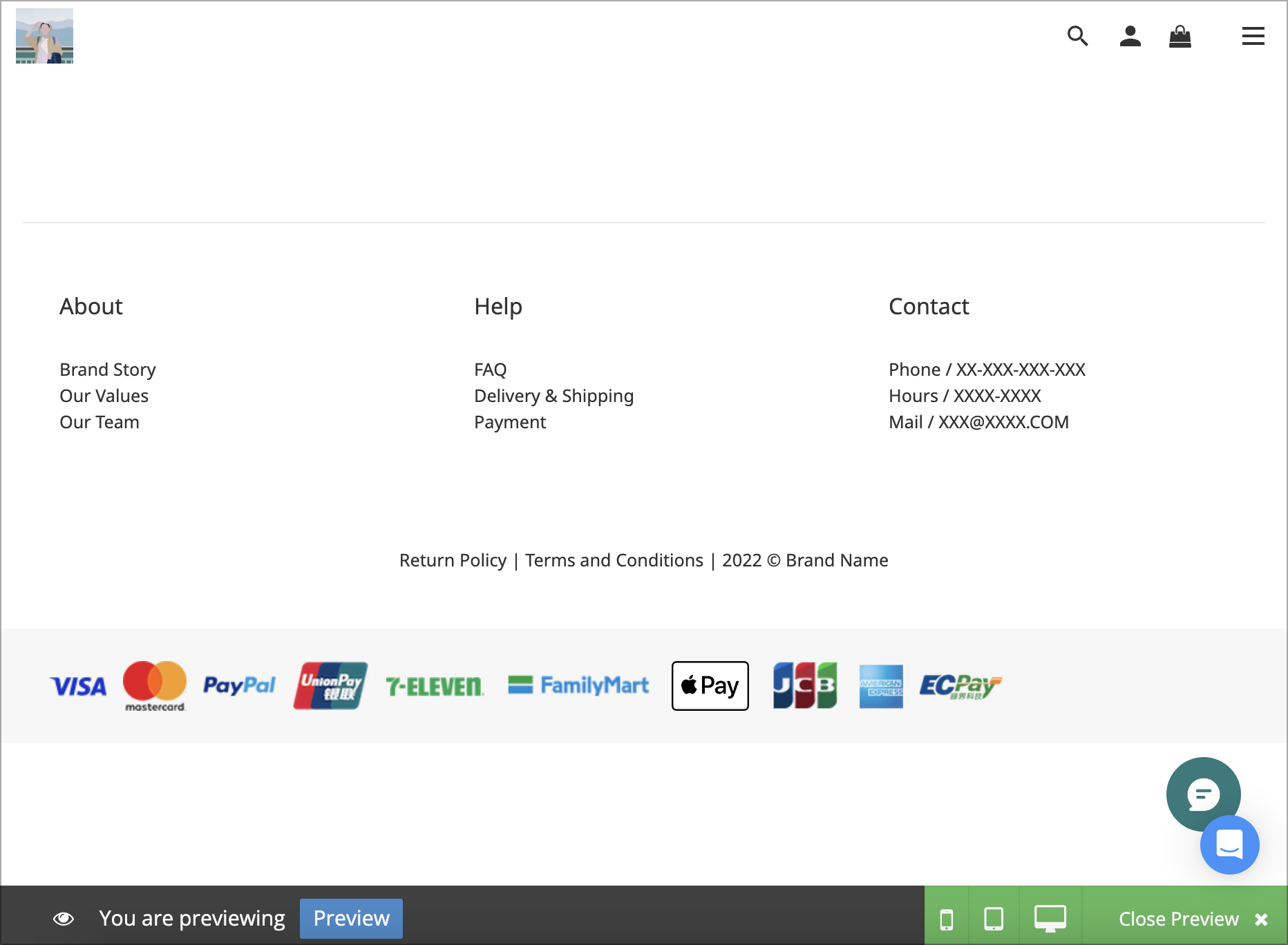
Task: Click the ECPay logo
Action: (x=960, y=686)
